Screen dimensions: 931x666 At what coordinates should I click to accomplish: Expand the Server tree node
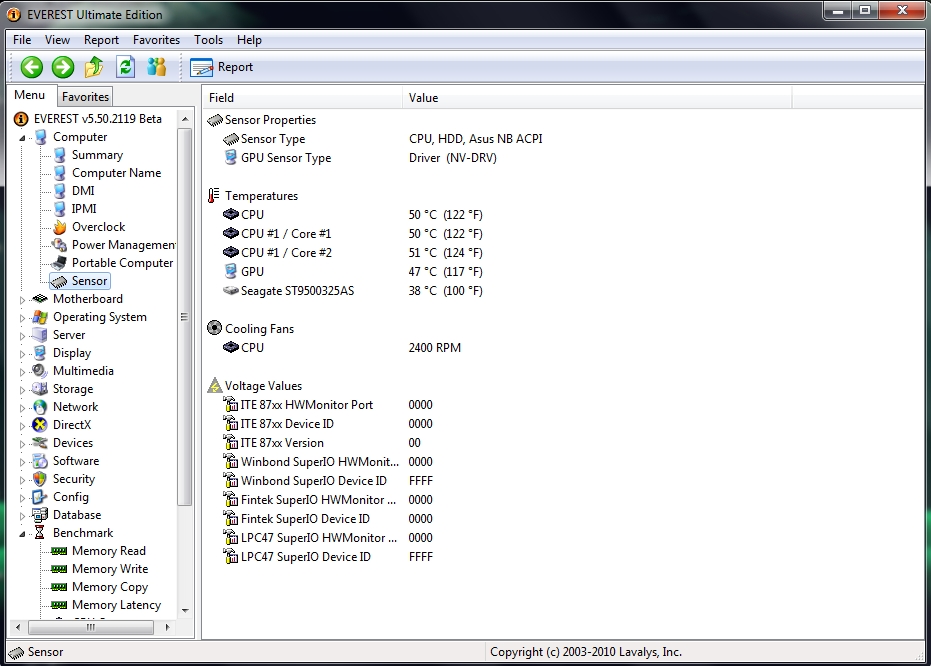[x=23, y=336]
